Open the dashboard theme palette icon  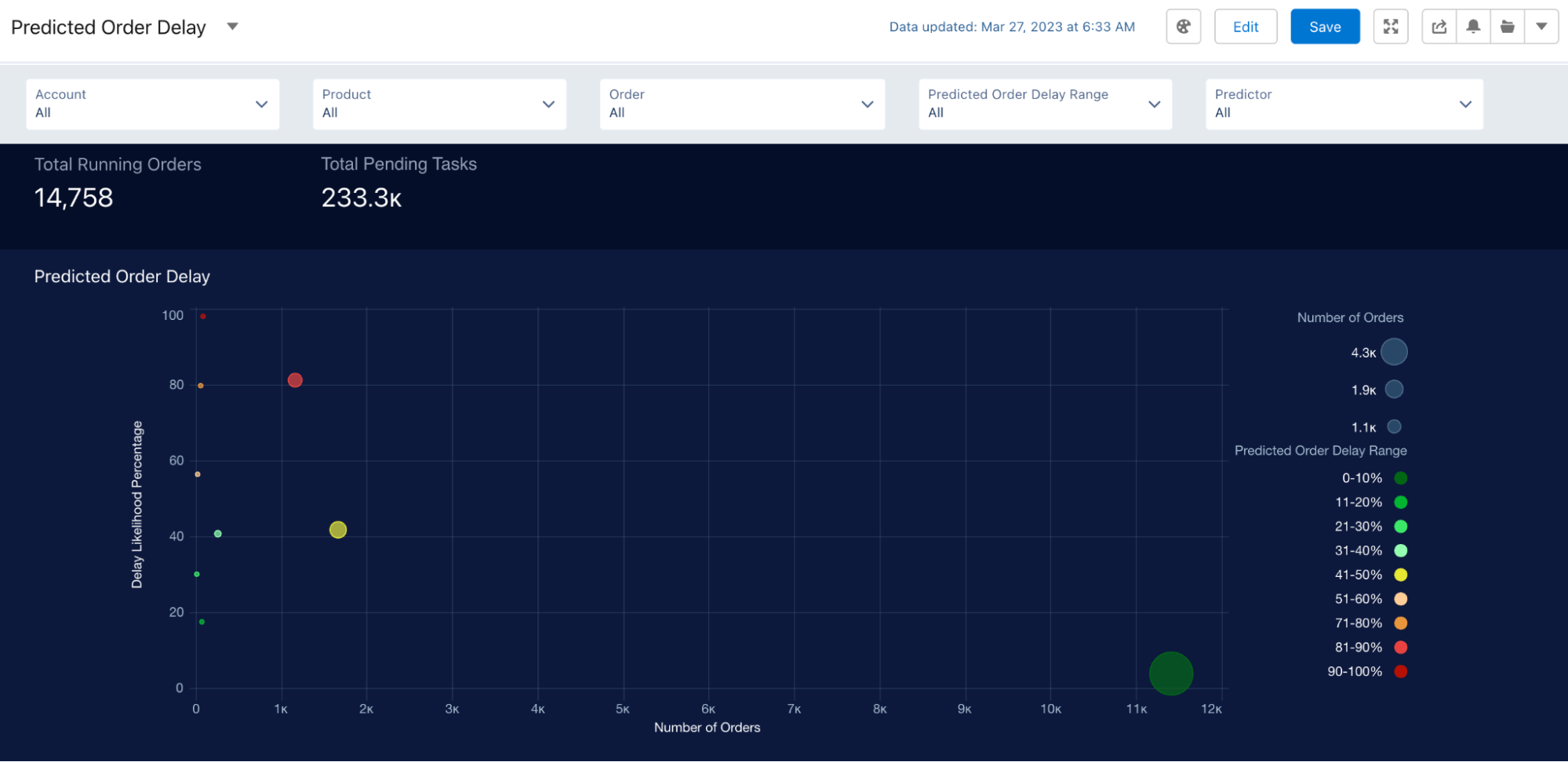tap(1183, 26)
